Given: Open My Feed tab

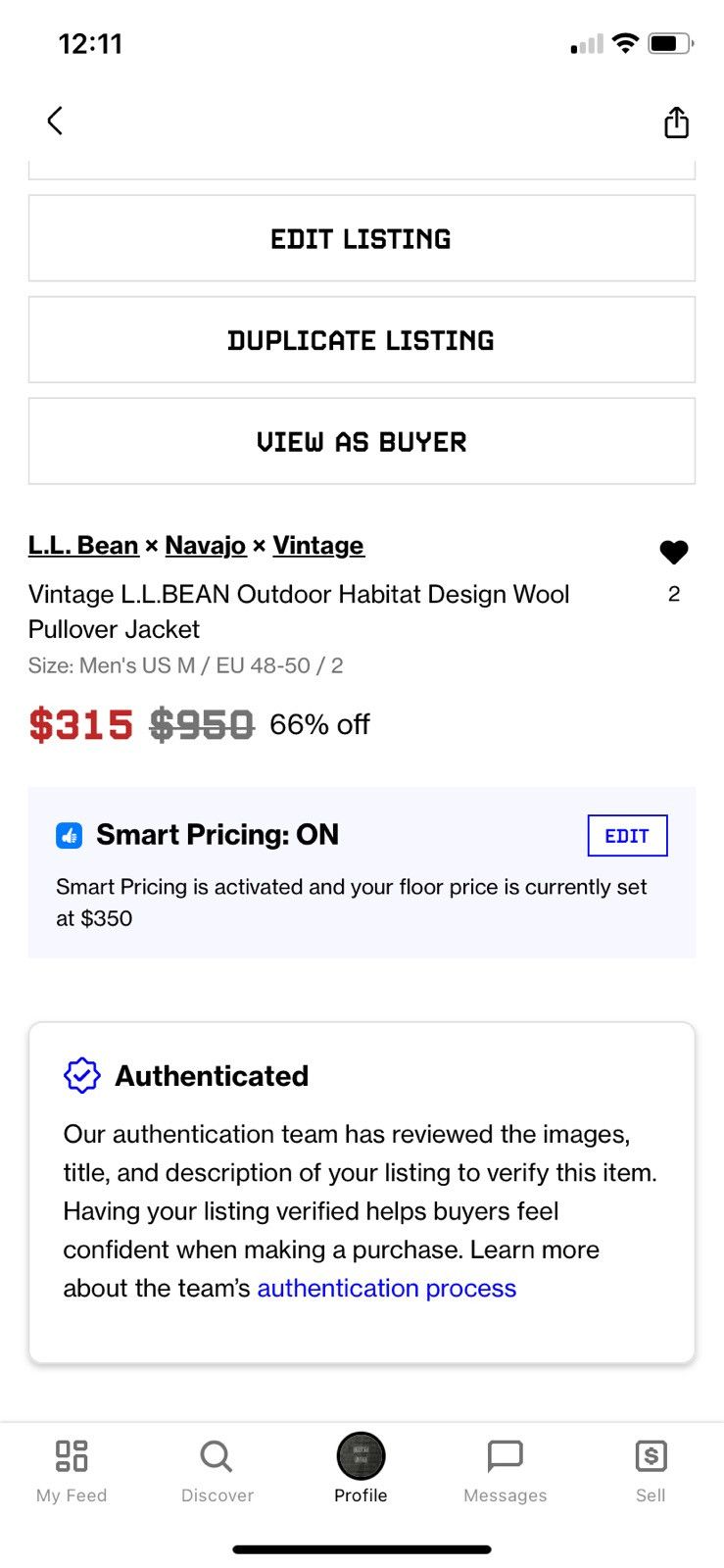Looking at the screenshot, I should point(72,1471).
